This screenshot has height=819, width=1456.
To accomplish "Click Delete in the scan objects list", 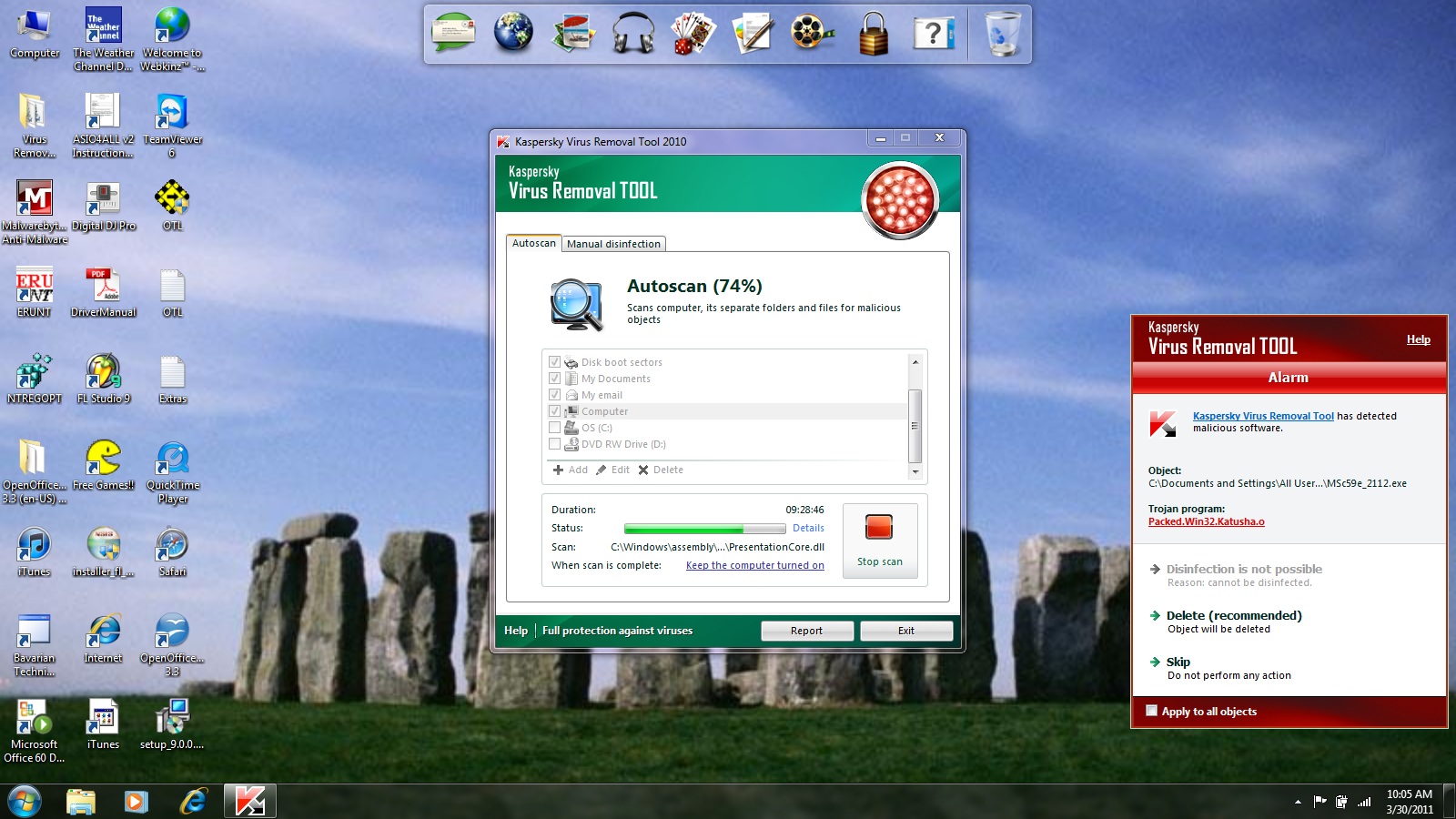I will 661,470.
